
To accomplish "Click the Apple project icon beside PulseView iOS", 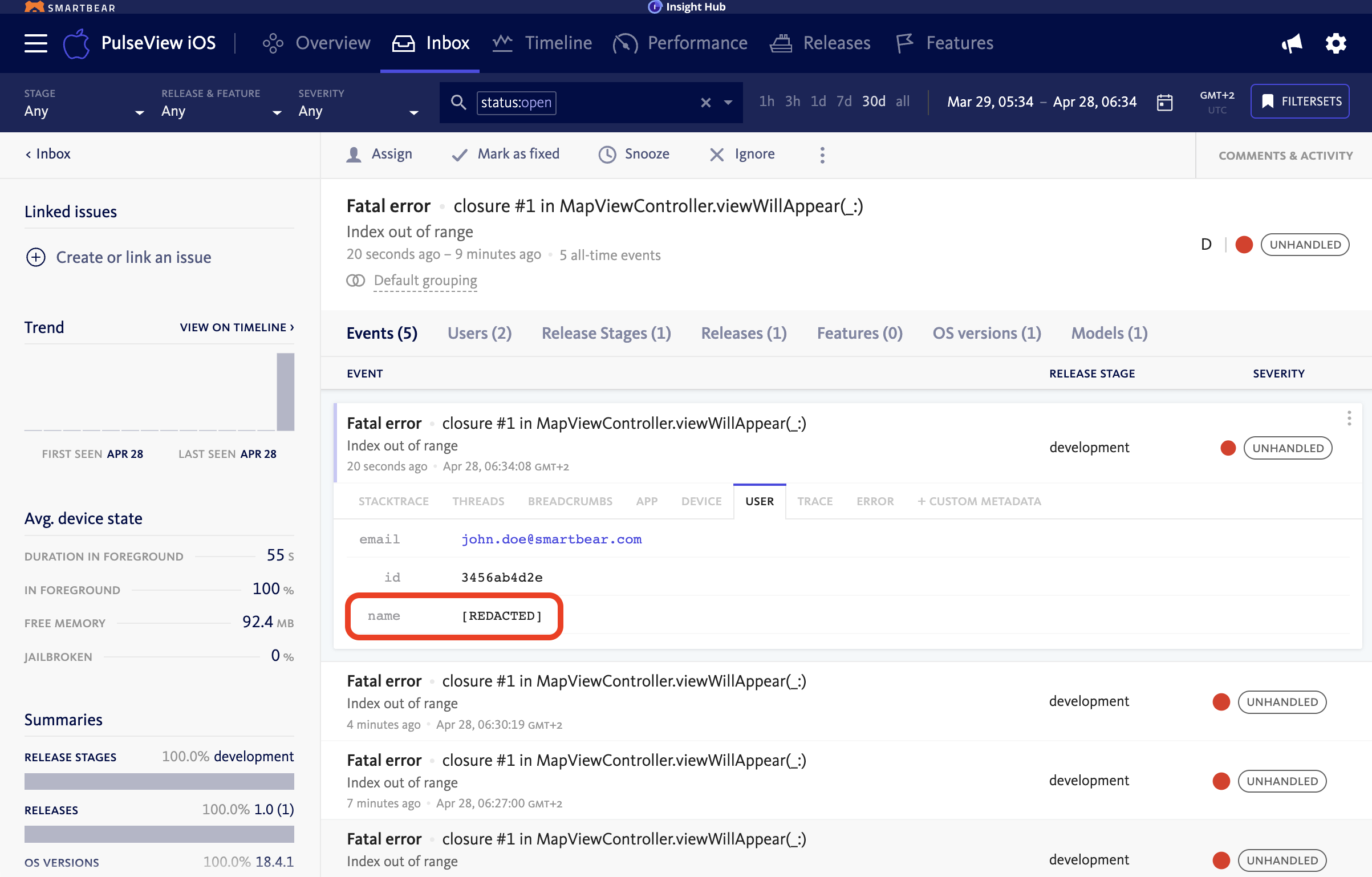I will pos(76,43).
